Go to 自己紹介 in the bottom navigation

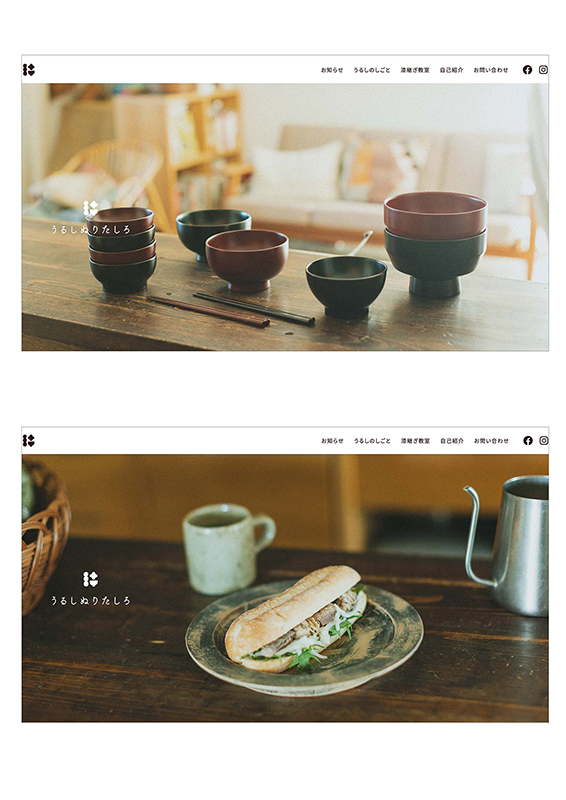(x=452, y=441)
